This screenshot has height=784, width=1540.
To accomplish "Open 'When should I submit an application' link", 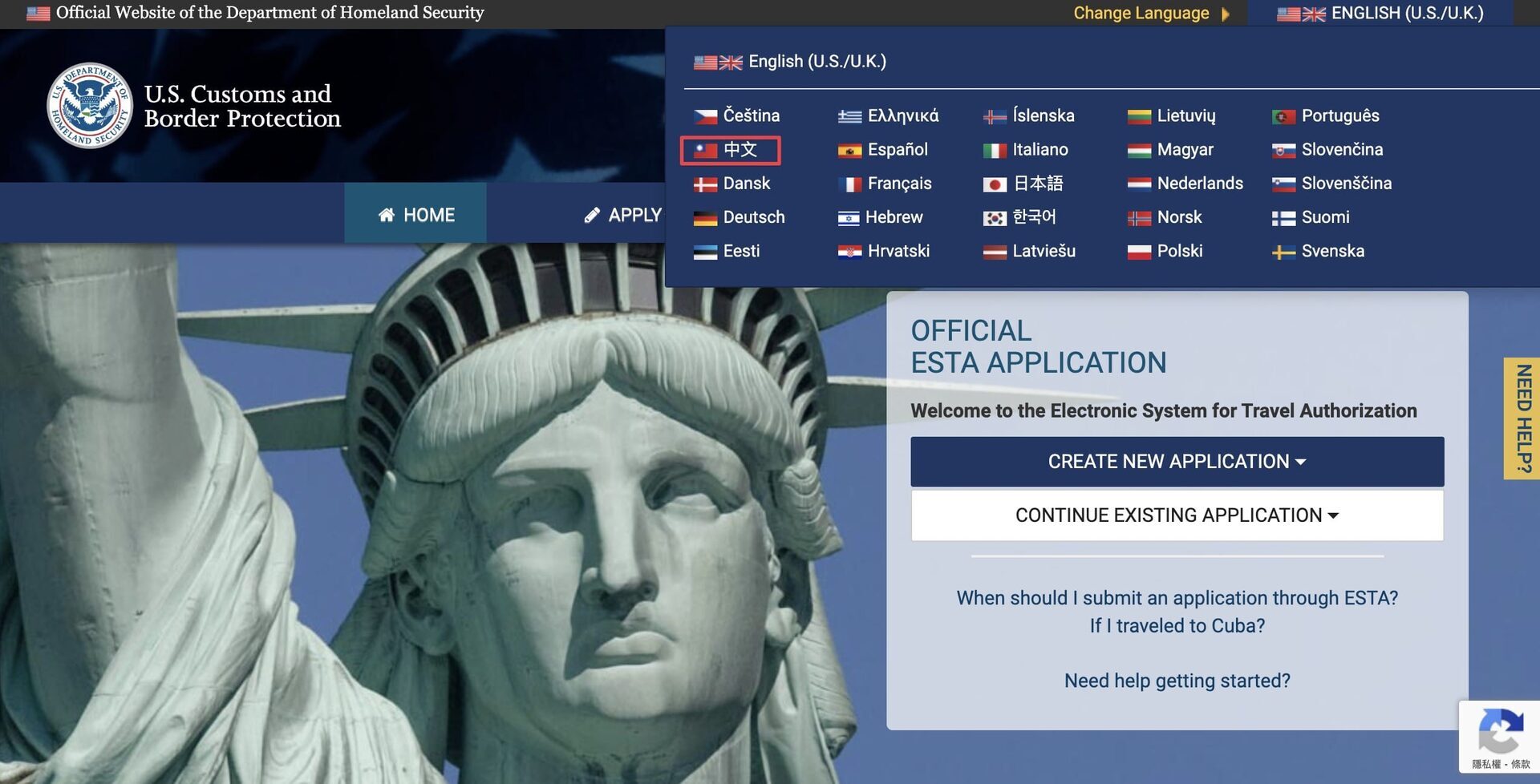I will coord(1177,598).
